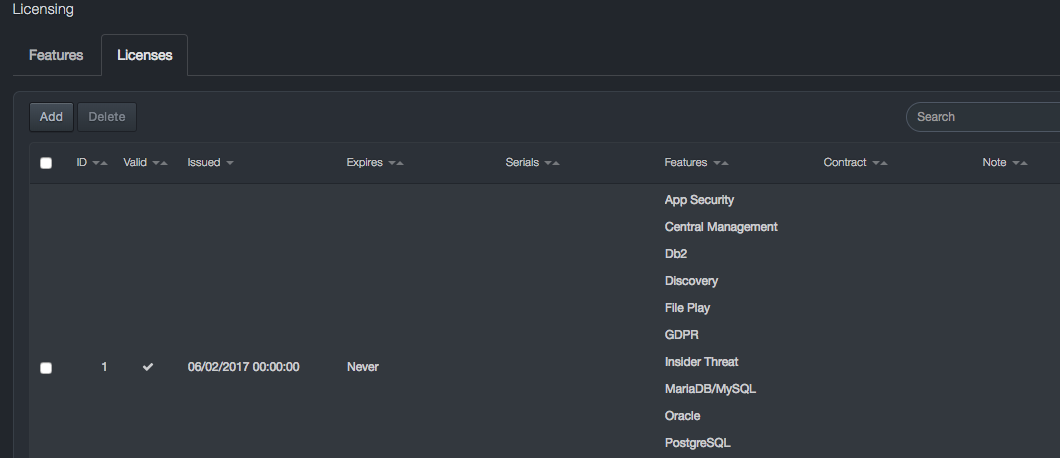Switch to the Features tab

56,55
